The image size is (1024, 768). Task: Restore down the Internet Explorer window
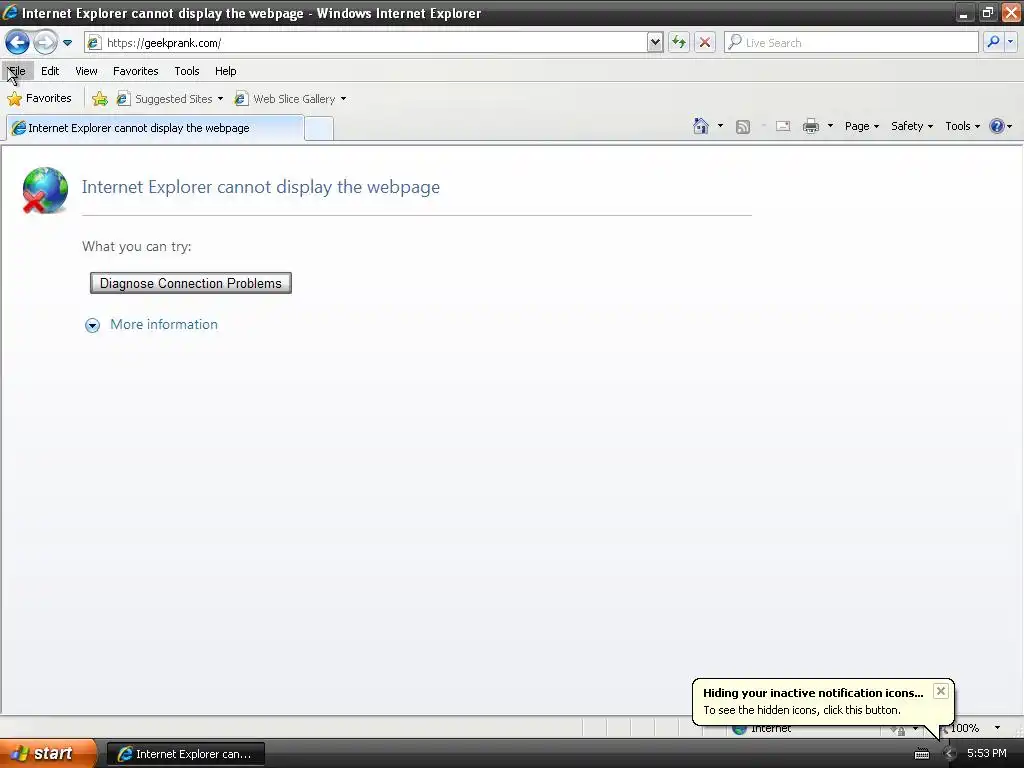pyautogui.click(x=987, y=13)
